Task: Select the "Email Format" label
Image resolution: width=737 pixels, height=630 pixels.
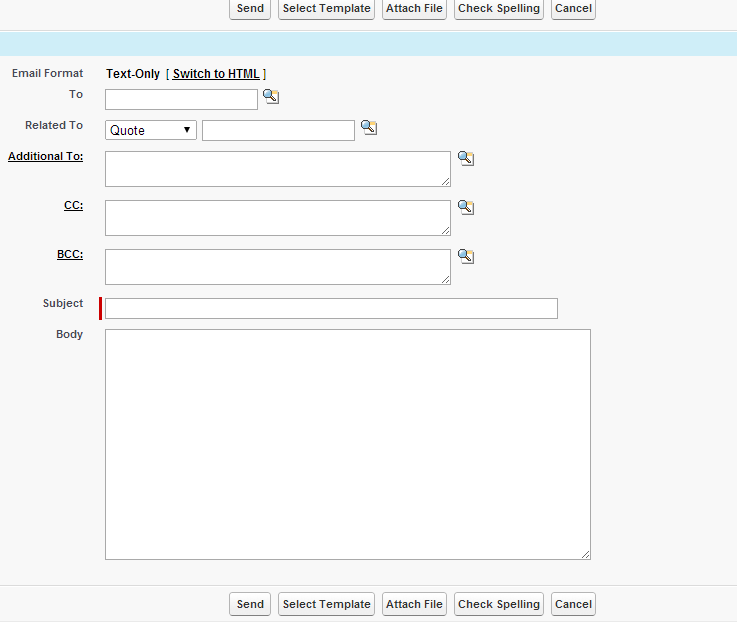Action: (x=47, y=73)
